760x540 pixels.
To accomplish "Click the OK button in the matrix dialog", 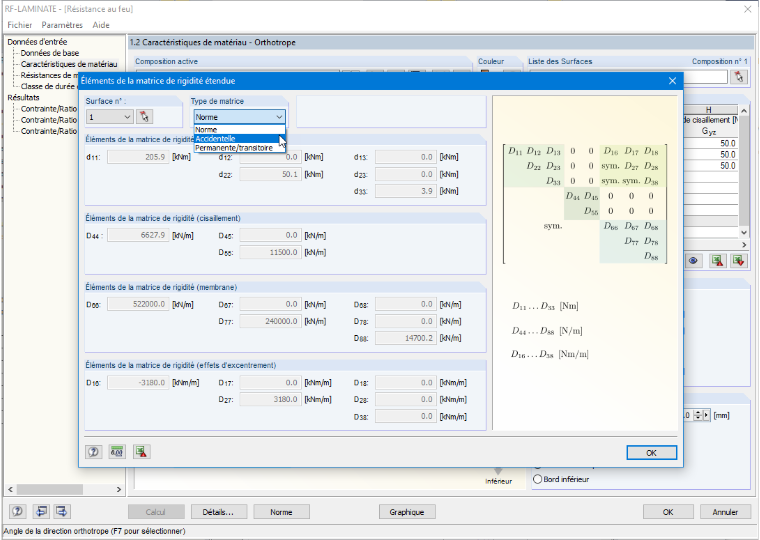I will (651, 453).
